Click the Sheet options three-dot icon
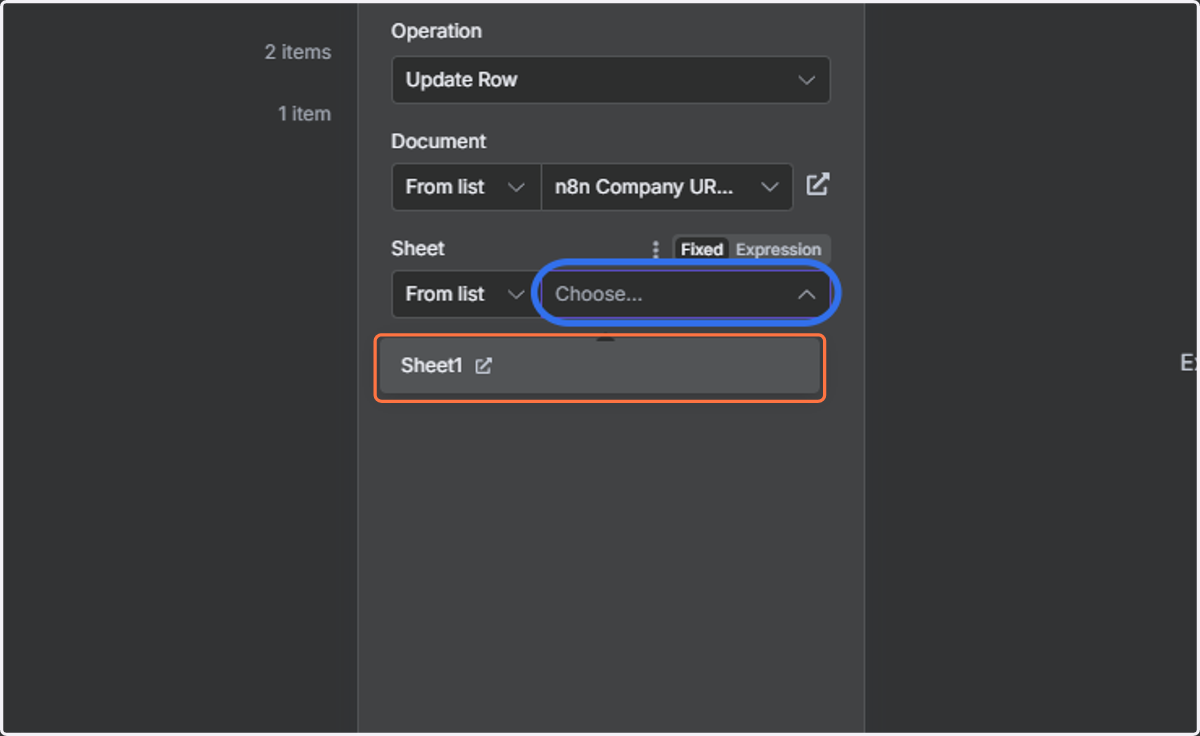This screenshot has width=1200, height=736. click(x=656, y=249)
